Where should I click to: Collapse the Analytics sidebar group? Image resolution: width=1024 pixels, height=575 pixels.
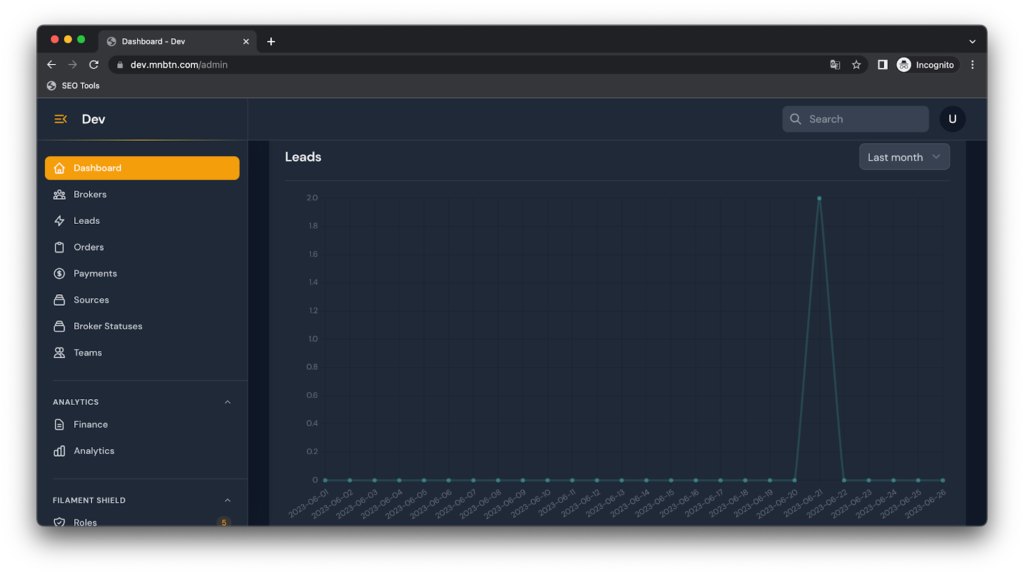[227, 402]
